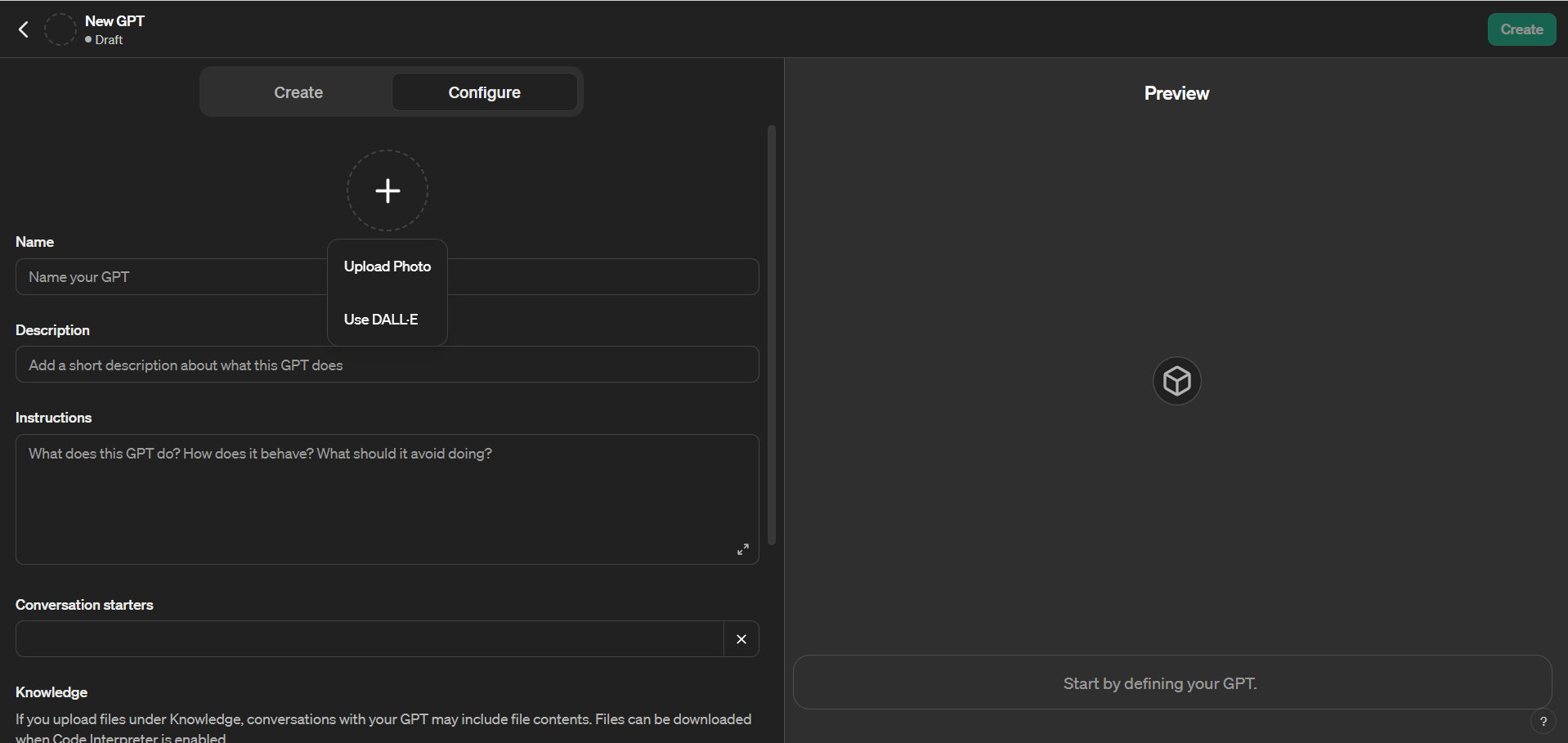
Task: Click the cube icon in the Preview panel
Action: (1176, 380)
